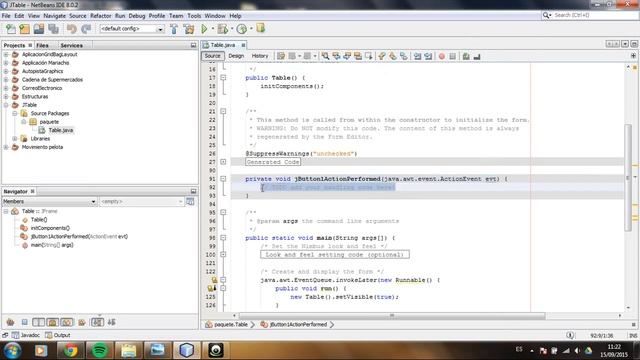Click the red Start Macro Recording icon
640x360 pixels.
click(442, 56)
